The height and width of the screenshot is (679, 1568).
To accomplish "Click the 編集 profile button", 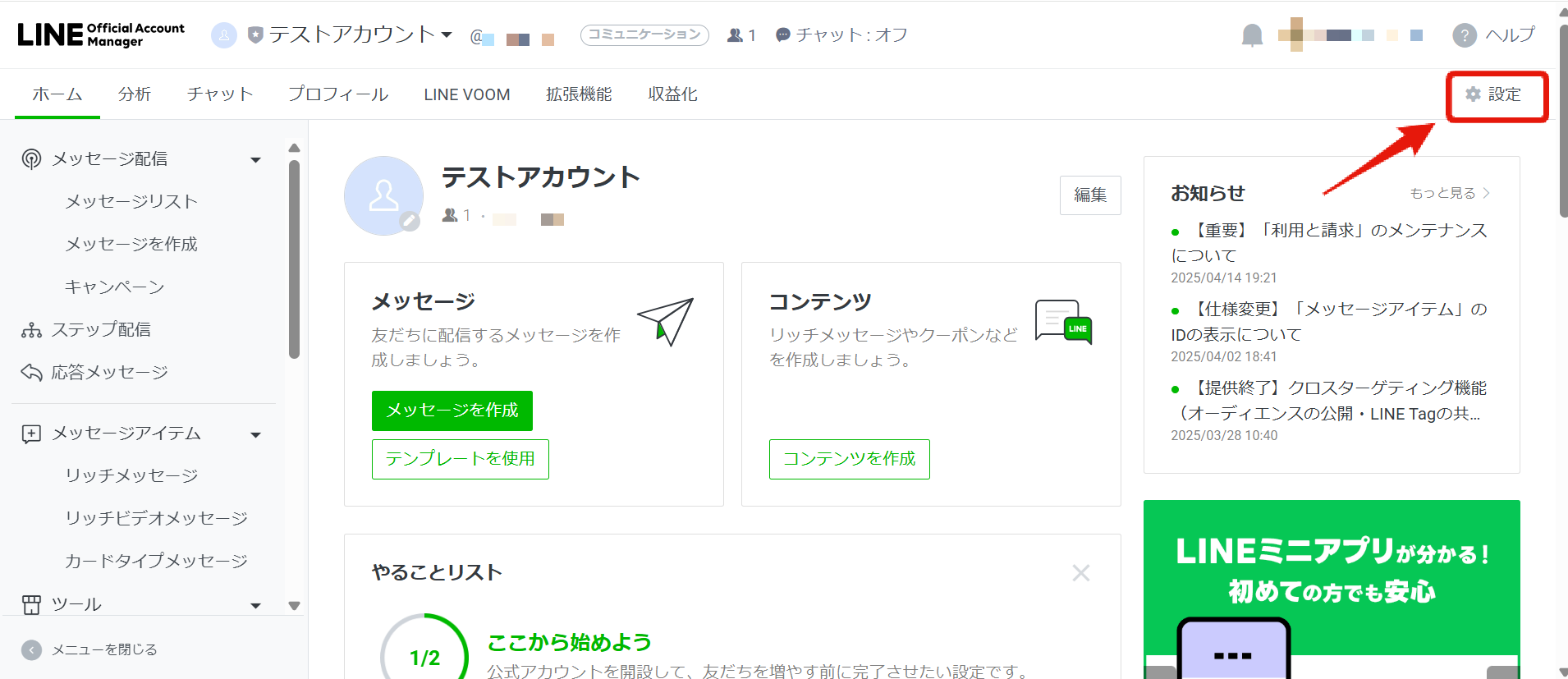I will pos(1090,195).
